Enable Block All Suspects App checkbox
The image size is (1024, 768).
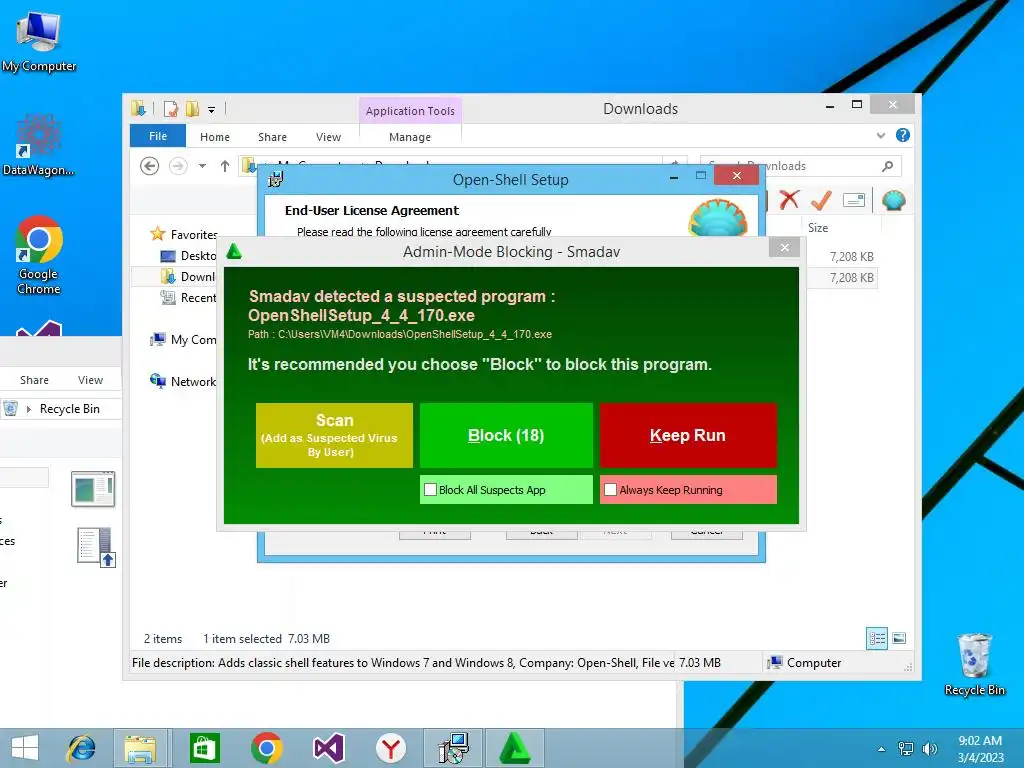(x=430, y=490)
